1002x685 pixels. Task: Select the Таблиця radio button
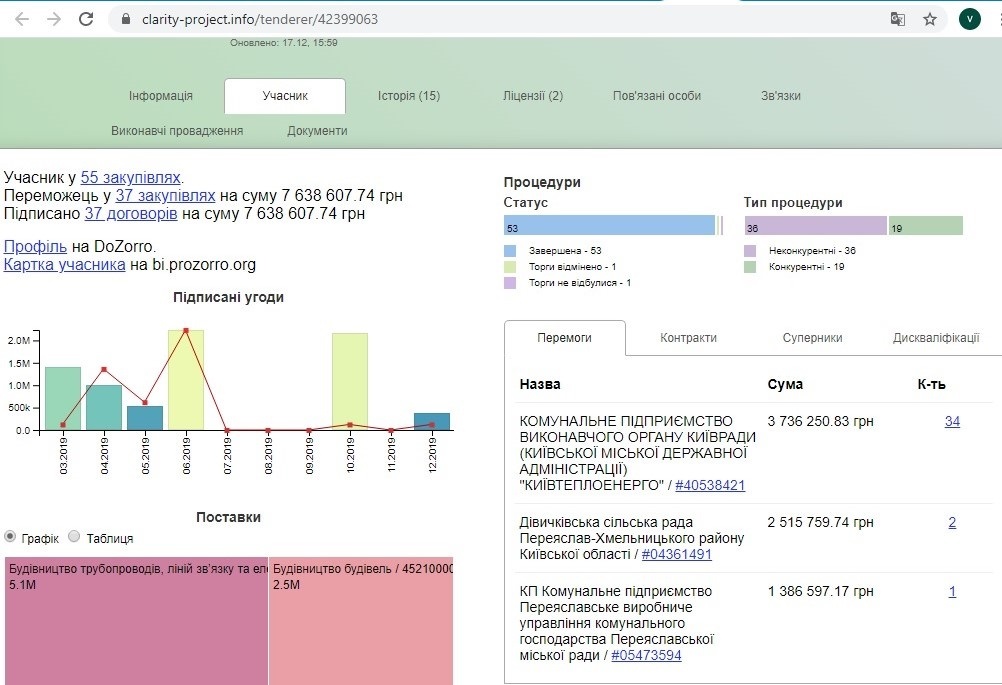[x=74, y=537]
